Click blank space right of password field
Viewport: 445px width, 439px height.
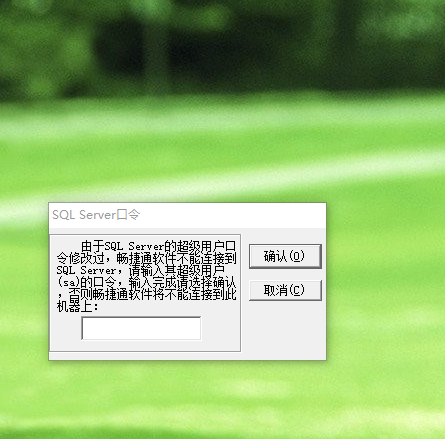click(x=220, y=328)
